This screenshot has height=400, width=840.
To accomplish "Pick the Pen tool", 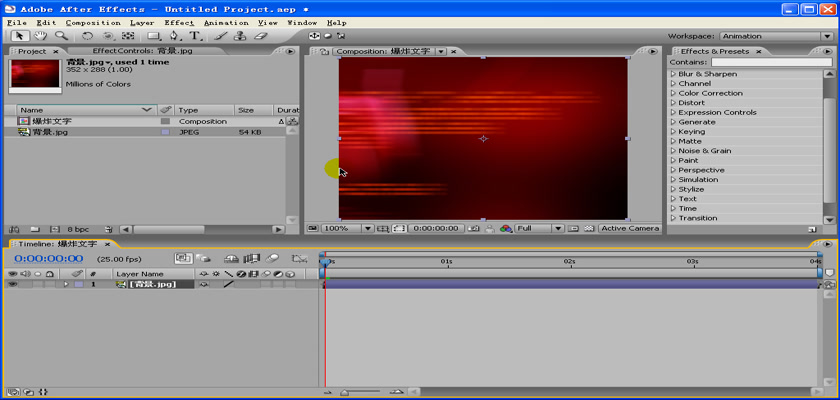I will coord(175,36).
